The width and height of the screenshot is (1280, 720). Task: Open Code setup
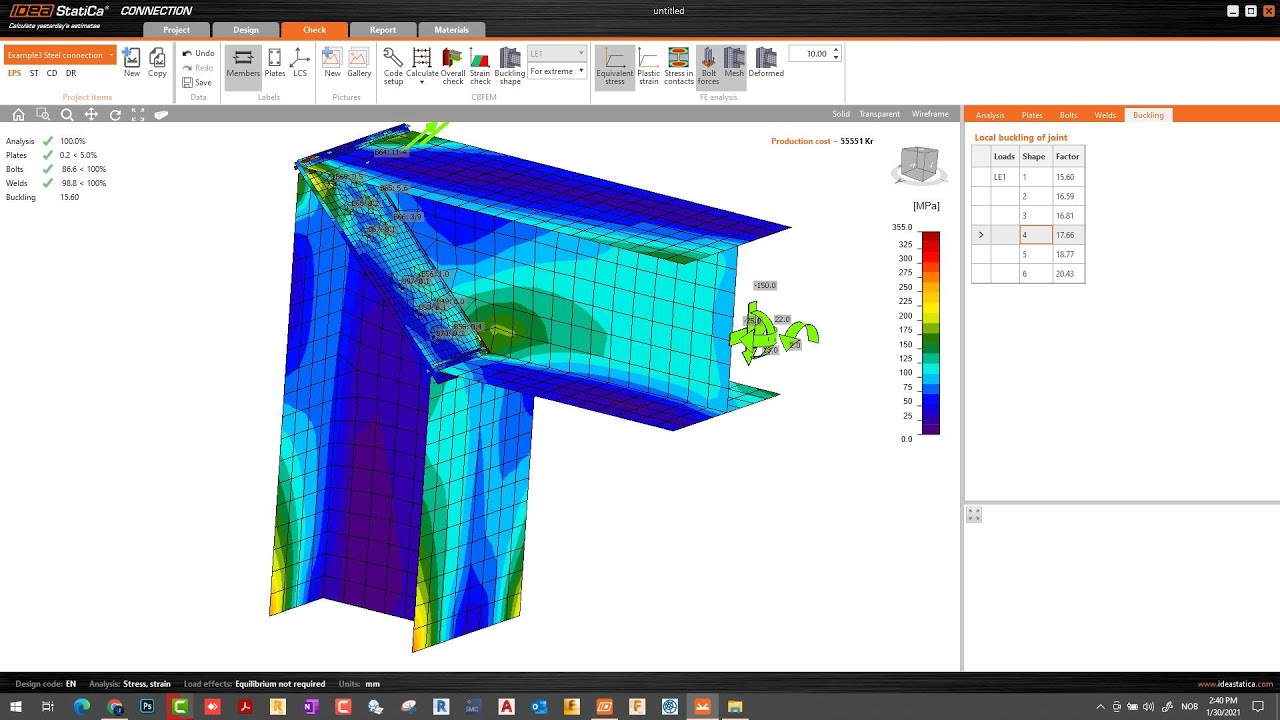click(393, 66)
